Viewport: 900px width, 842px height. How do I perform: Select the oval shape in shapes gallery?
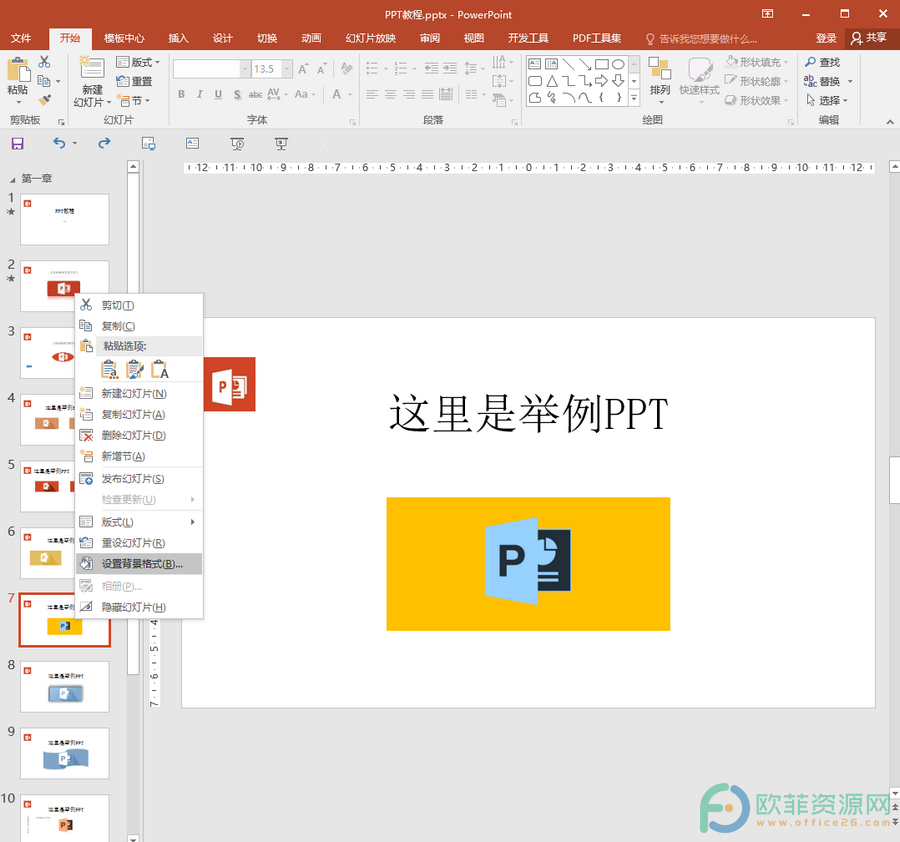pyautogui.click(x=618, y=64)
